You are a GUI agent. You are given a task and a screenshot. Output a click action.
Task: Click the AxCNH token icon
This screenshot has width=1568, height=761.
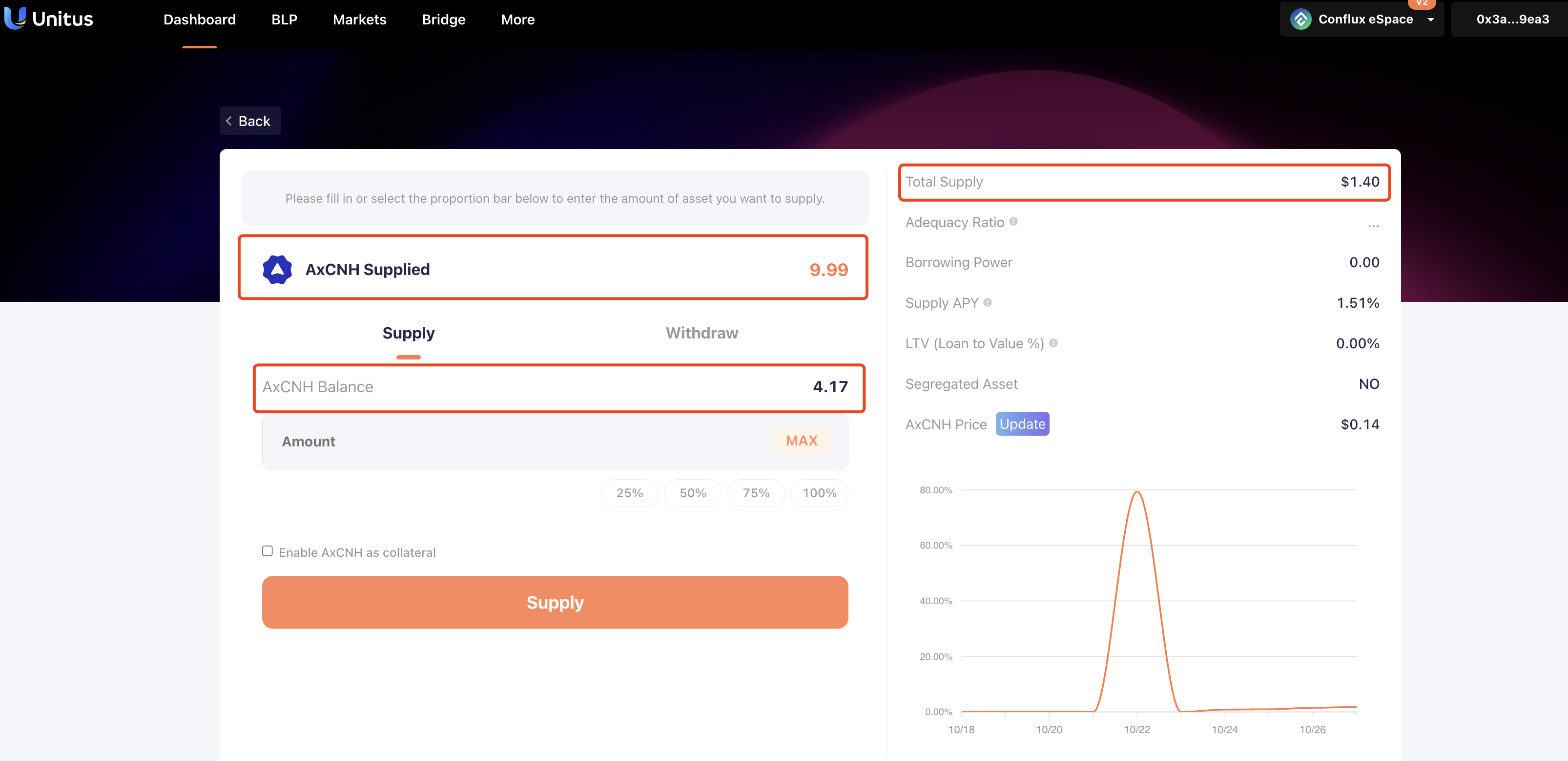[x=277, y=270]
